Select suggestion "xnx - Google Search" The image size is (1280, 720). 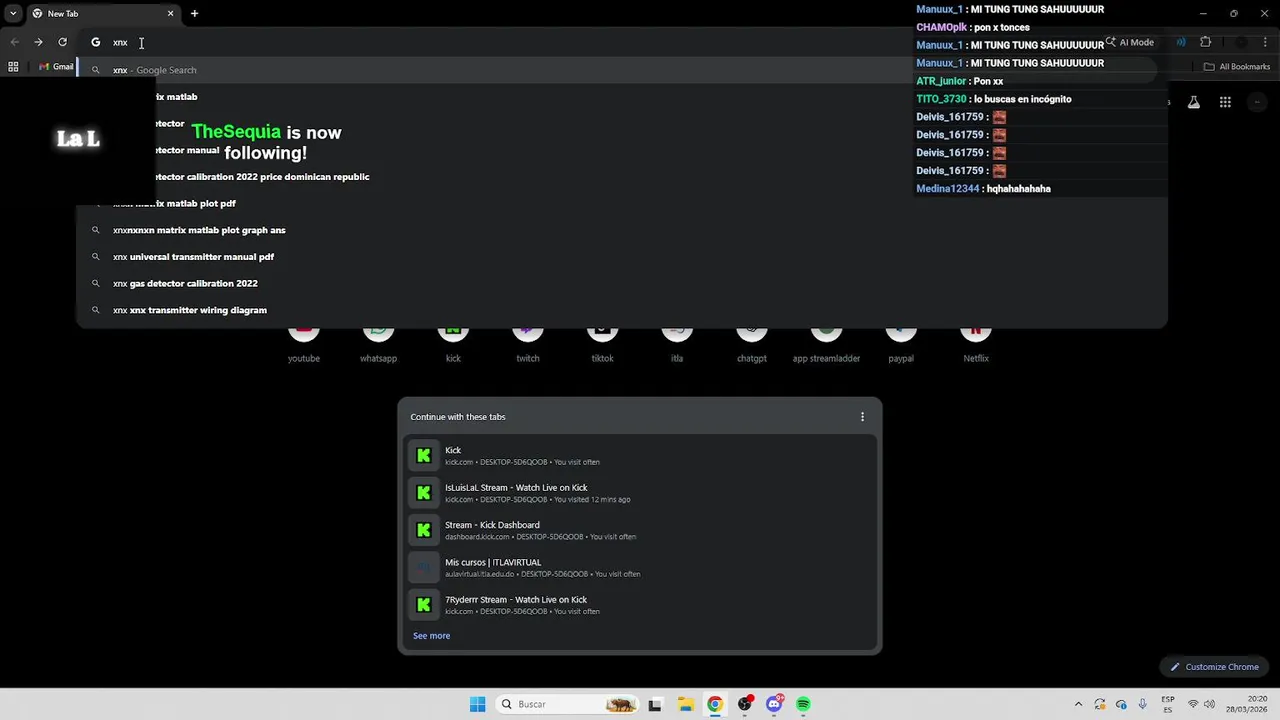coord(620,70)
